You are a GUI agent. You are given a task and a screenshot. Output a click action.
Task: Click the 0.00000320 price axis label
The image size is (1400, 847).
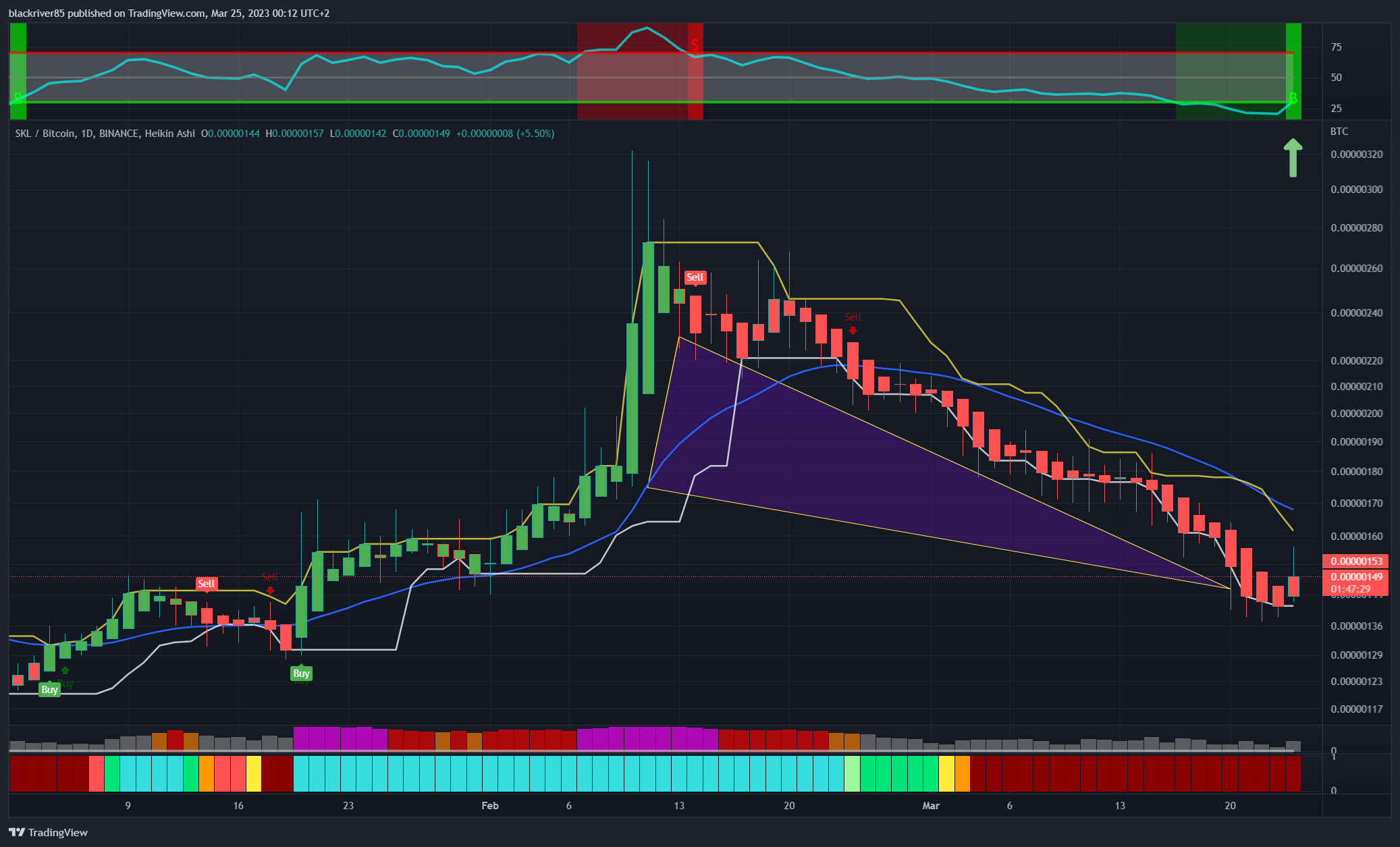tap(1357, 155)
